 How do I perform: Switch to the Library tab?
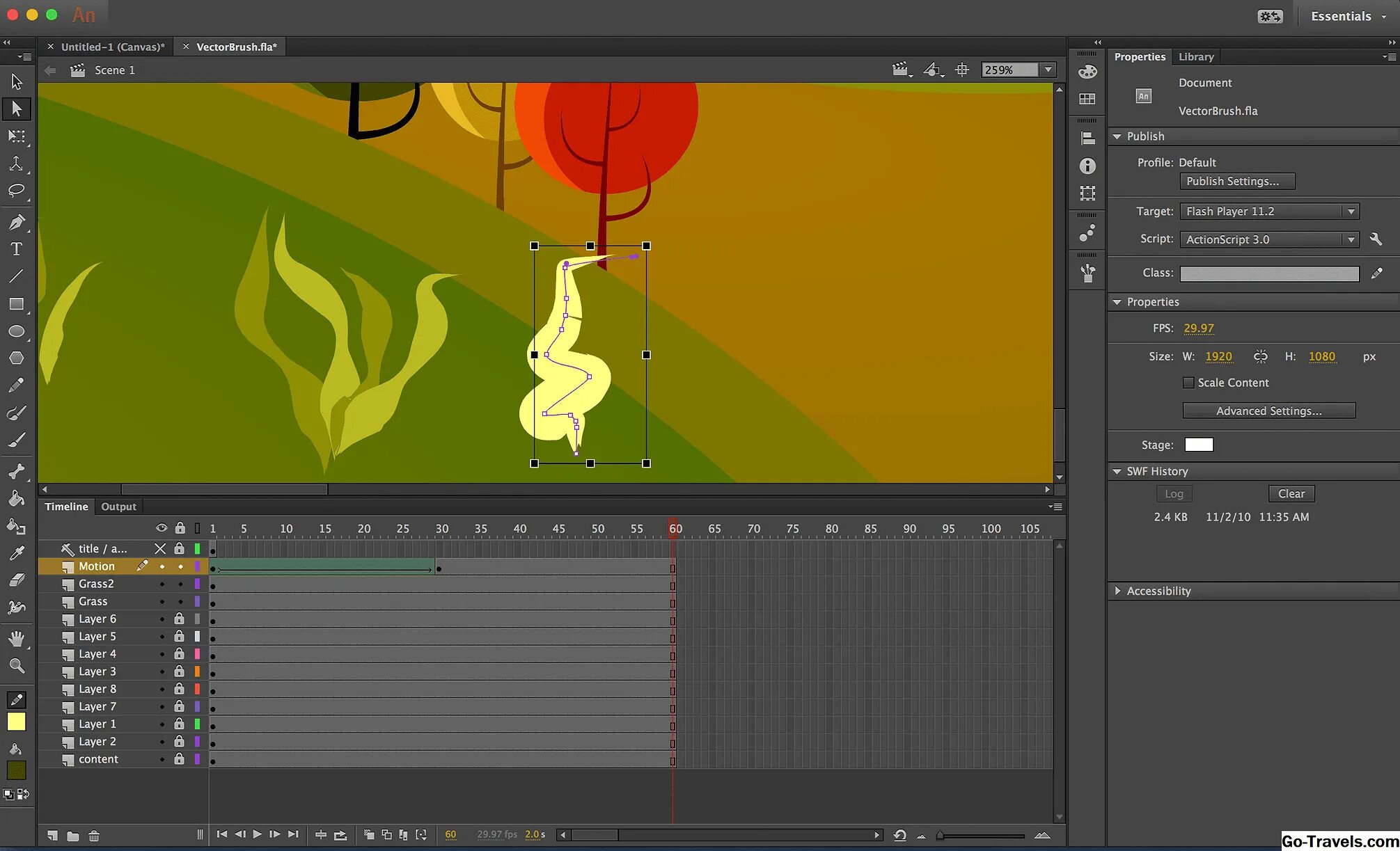coord(1196,57)
